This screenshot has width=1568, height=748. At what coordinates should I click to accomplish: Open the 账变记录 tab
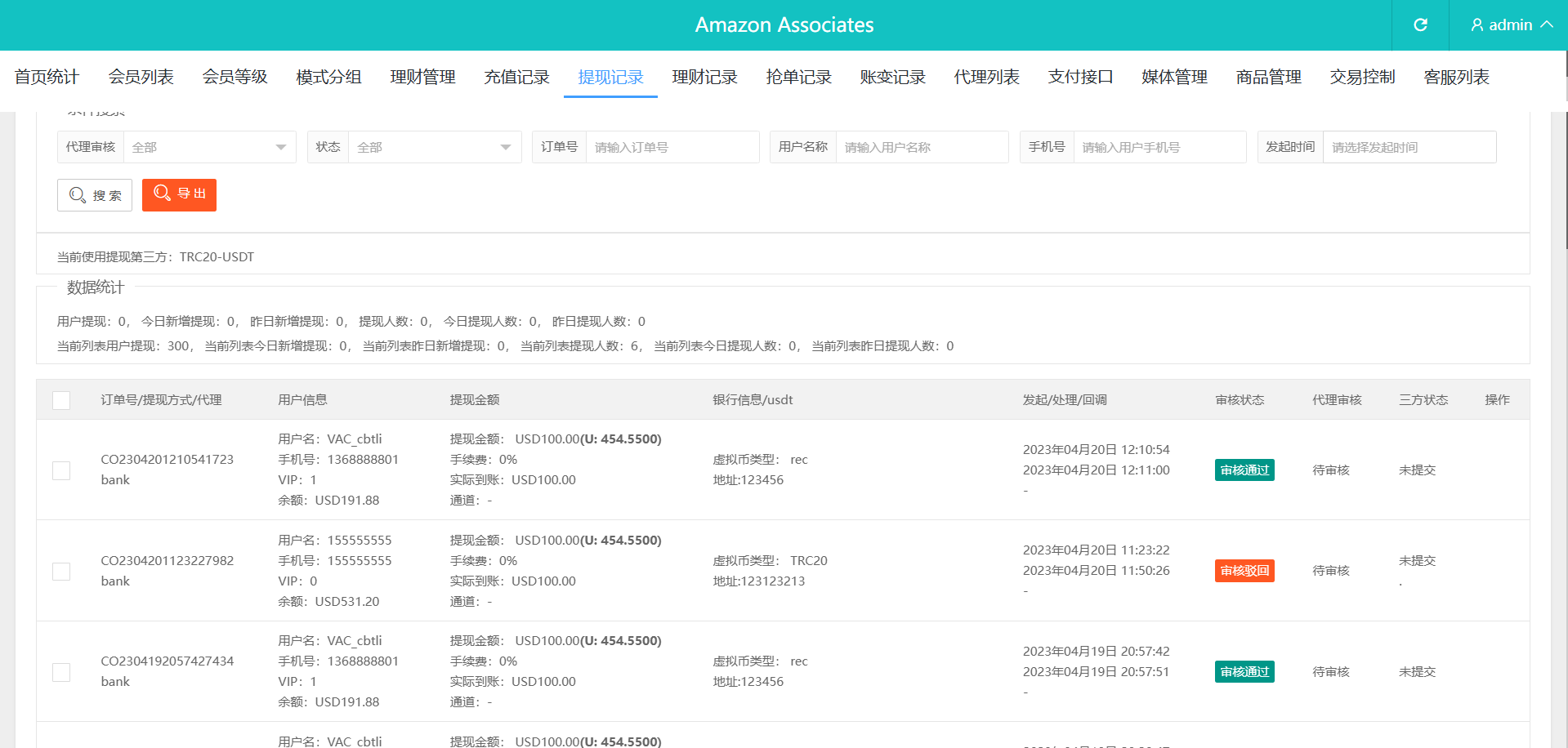tap(892, 77)
